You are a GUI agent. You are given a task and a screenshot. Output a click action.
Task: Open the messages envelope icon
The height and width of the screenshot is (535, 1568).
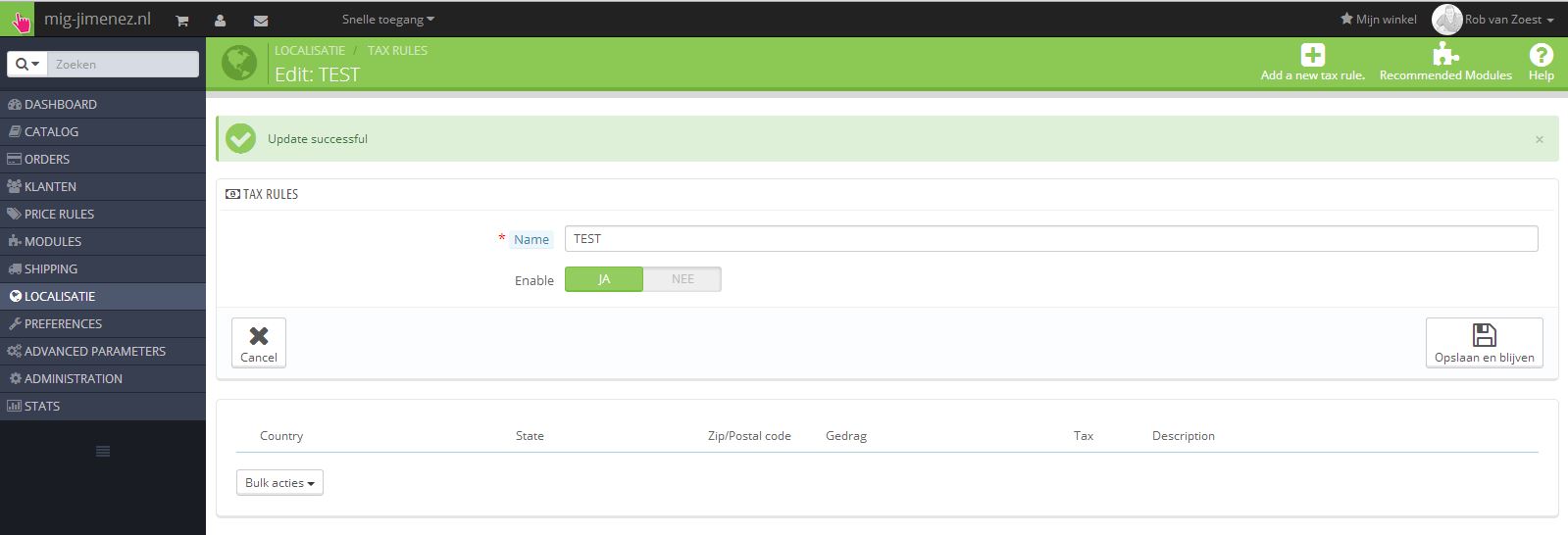(261, 20)
